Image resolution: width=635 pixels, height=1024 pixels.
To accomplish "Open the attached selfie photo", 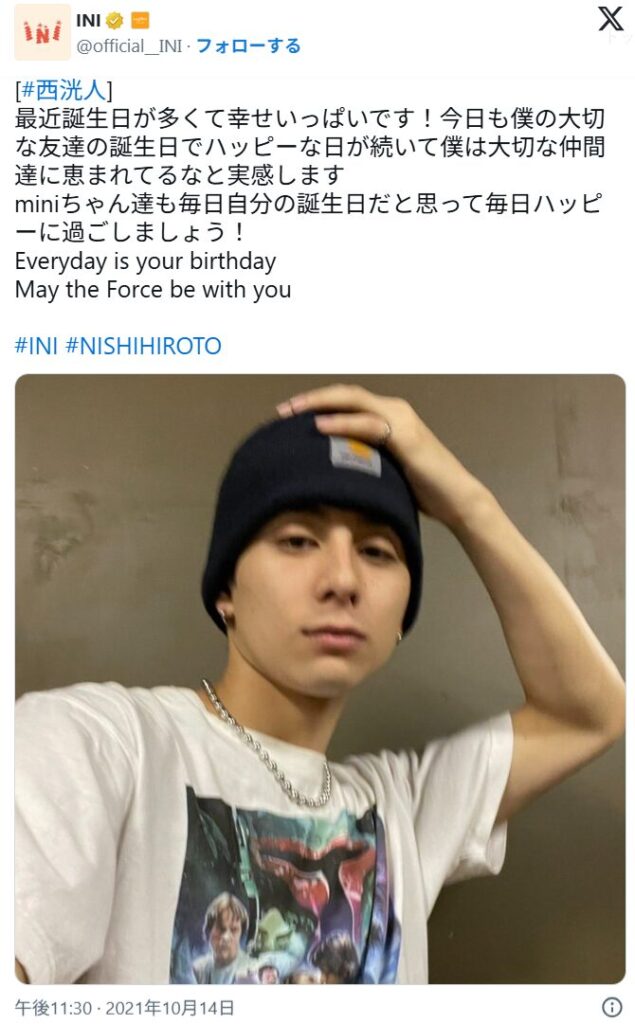I will pyautogui.click(x=320, y=679).
